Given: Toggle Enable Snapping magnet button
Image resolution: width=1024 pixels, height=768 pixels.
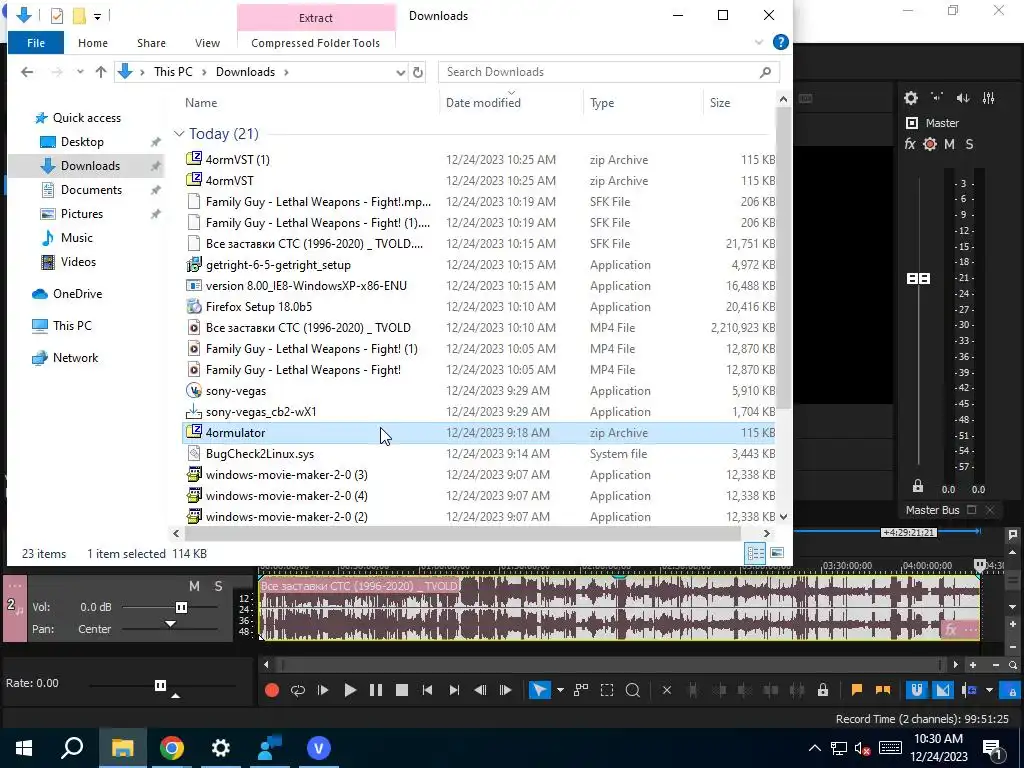Looking at the screenshot, I should pyautogui.click(x=917, y=690).
